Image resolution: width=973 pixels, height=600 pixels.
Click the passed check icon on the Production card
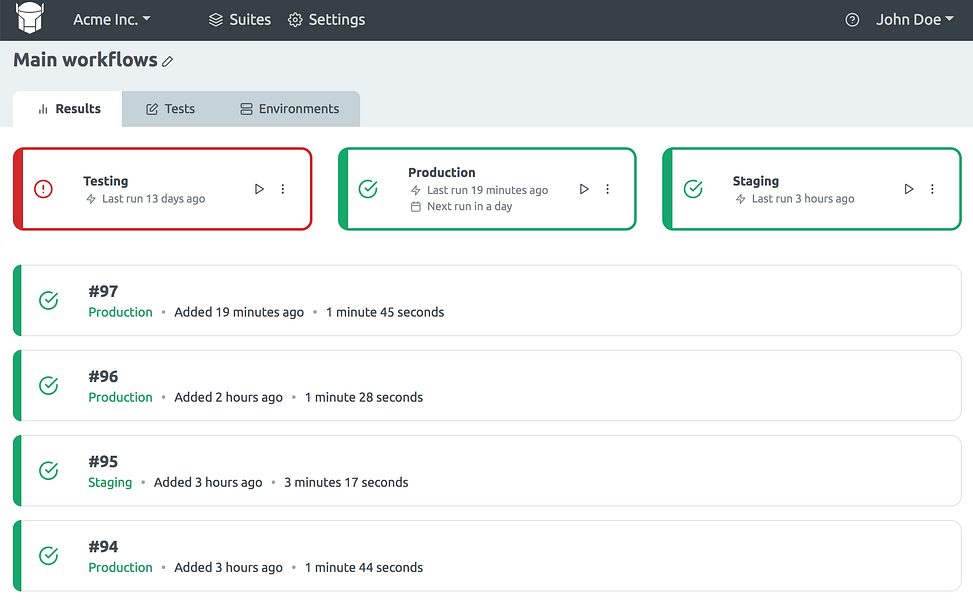coord(368,189)
